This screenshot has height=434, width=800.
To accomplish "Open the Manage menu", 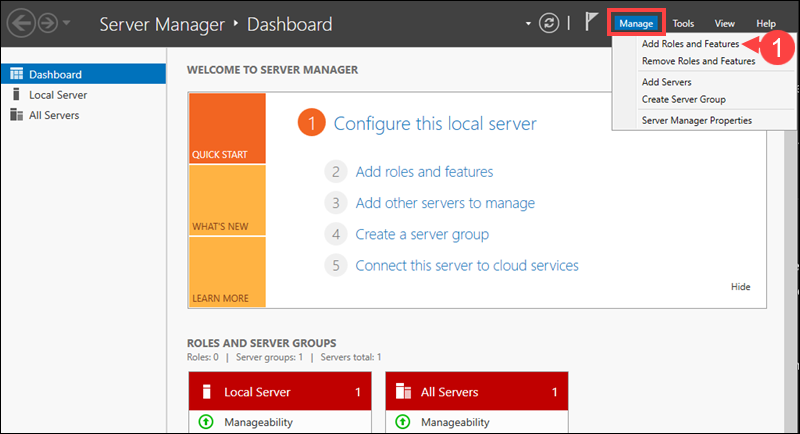I will click(x=636, y=23).
